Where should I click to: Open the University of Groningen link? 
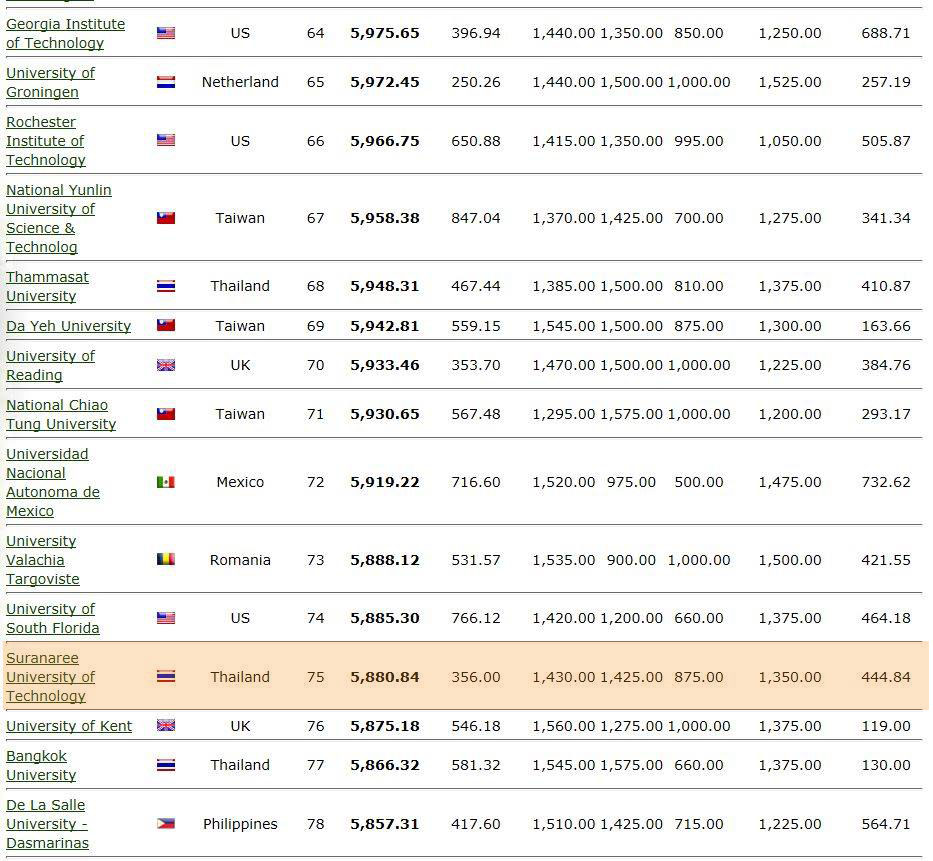pyautogui.click(x=51, y=82)
